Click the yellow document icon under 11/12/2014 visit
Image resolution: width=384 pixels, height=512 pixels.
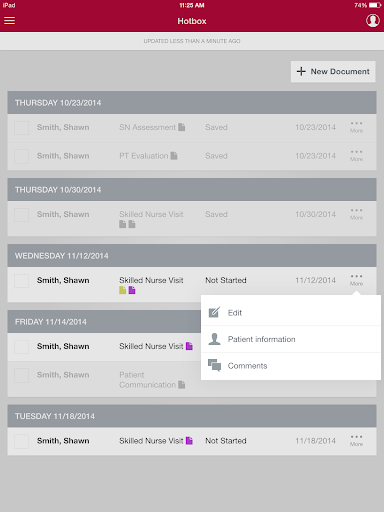pyautogui.click(x=123, y=290)
